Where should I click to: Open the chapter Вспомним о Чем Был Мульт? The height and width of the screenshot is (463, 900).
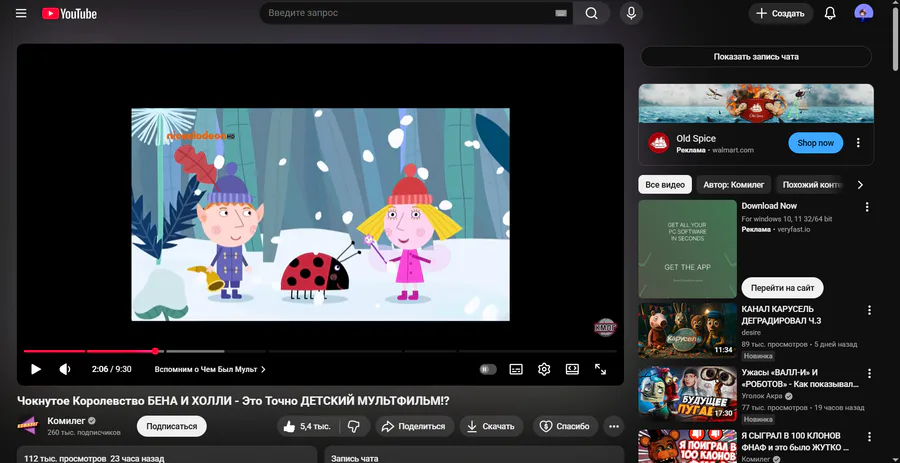(x=210, y=369)
